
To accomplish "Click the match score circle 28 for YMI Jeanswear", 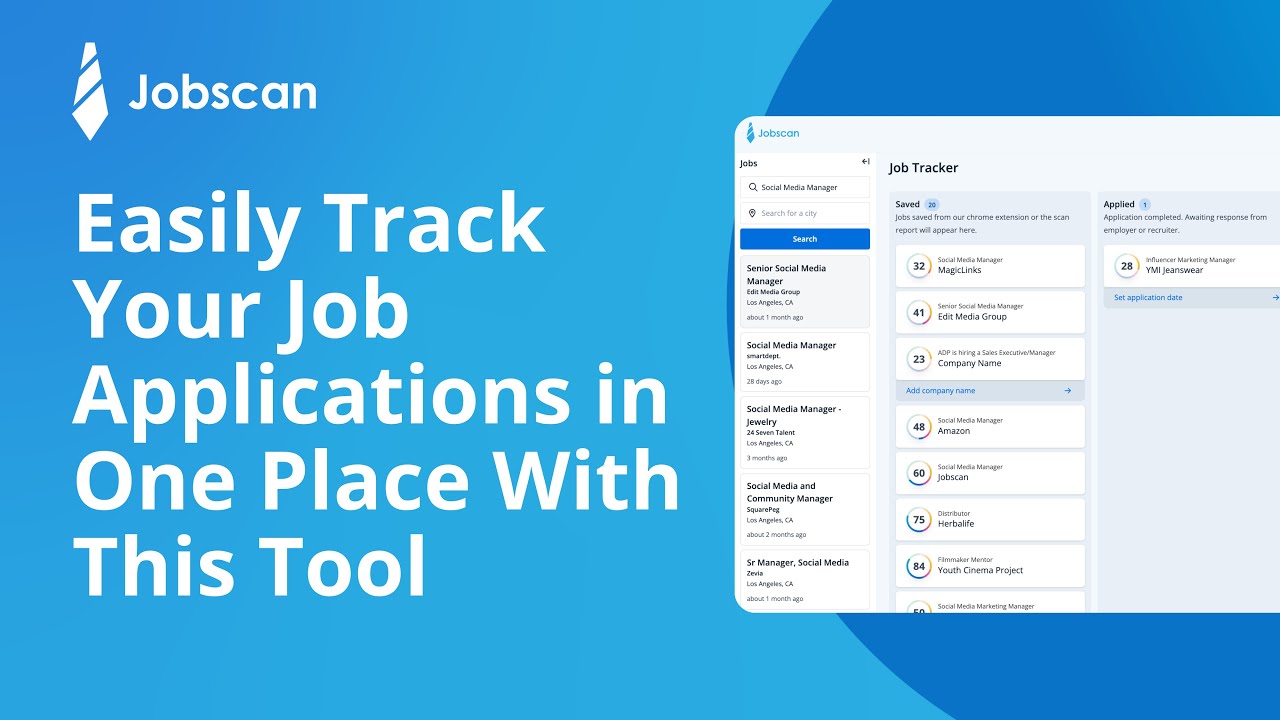I will pyautogui.click(x=1127, y=266).
